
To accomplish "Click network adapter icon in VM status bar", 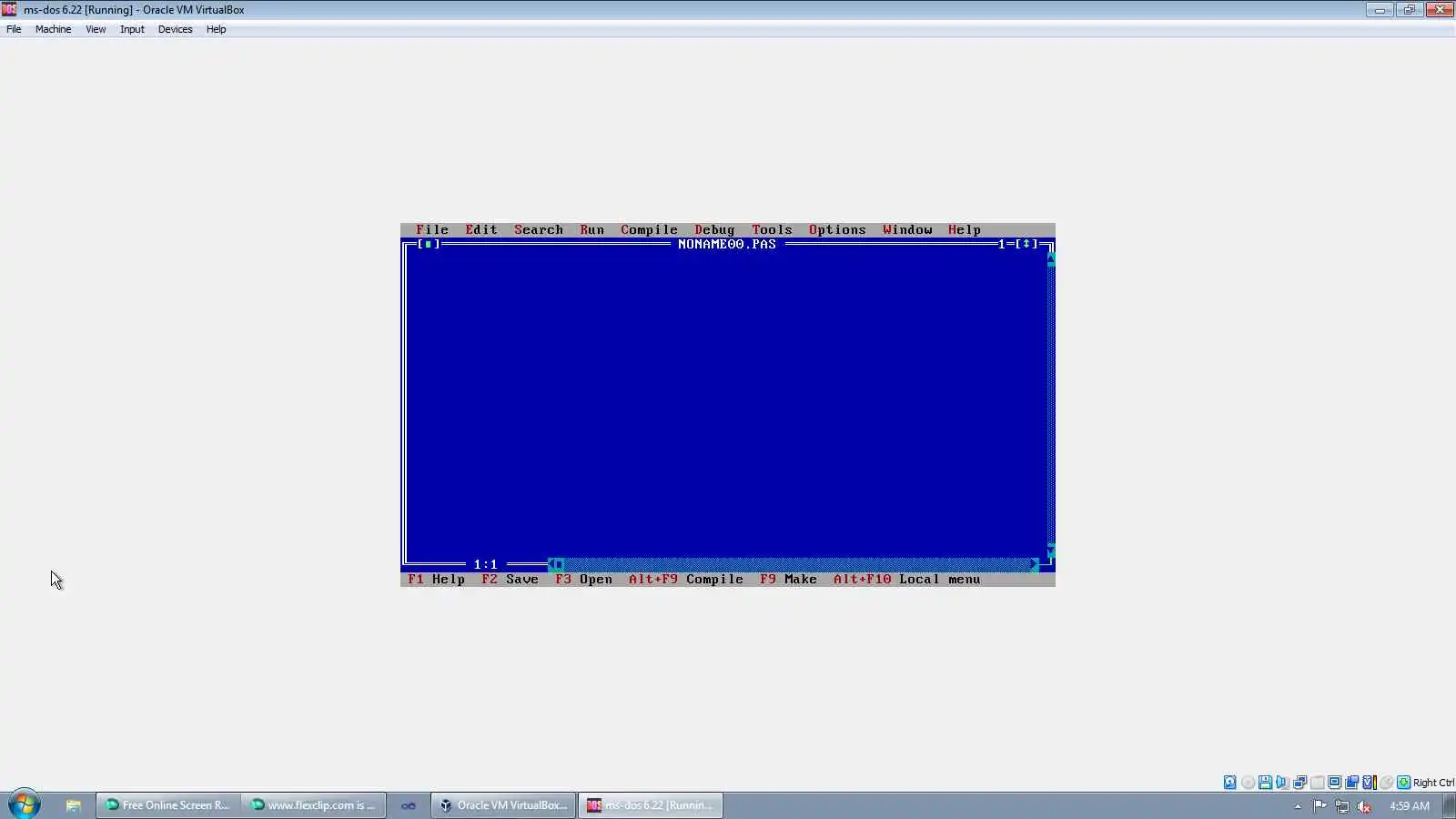I will tap(1299, 783).
